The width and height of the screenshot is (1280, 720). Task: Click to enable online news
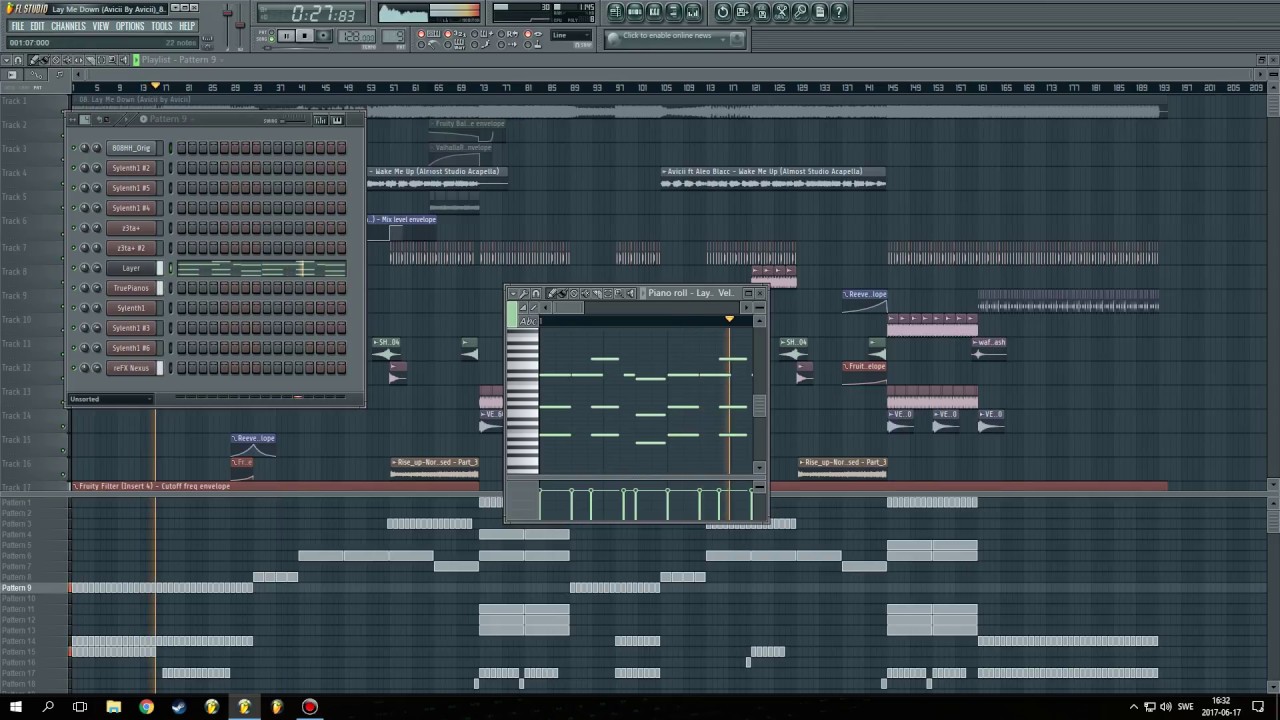click(667, 36)
